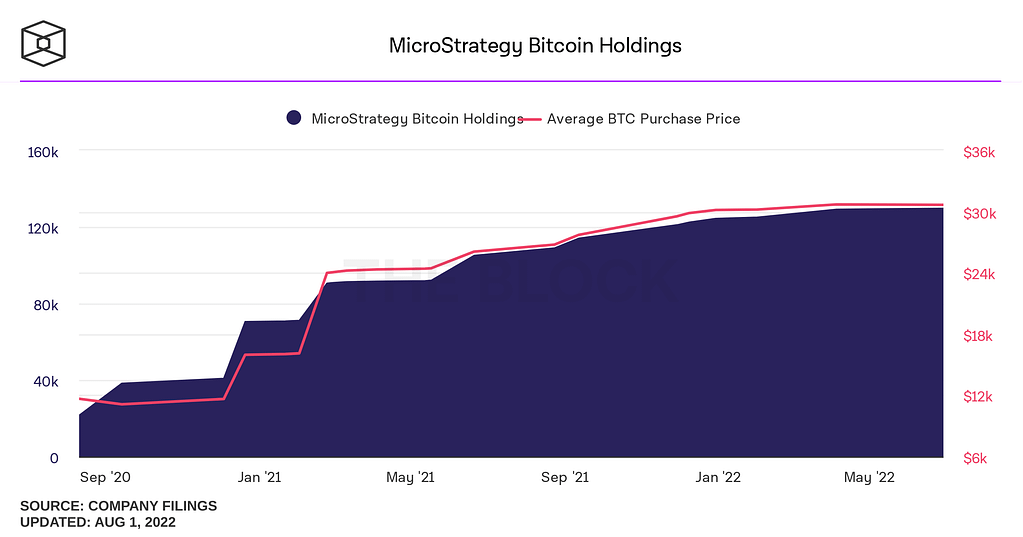Click the Jan '21 x-axis label
1023x537 pixels.
coord(259,478)
